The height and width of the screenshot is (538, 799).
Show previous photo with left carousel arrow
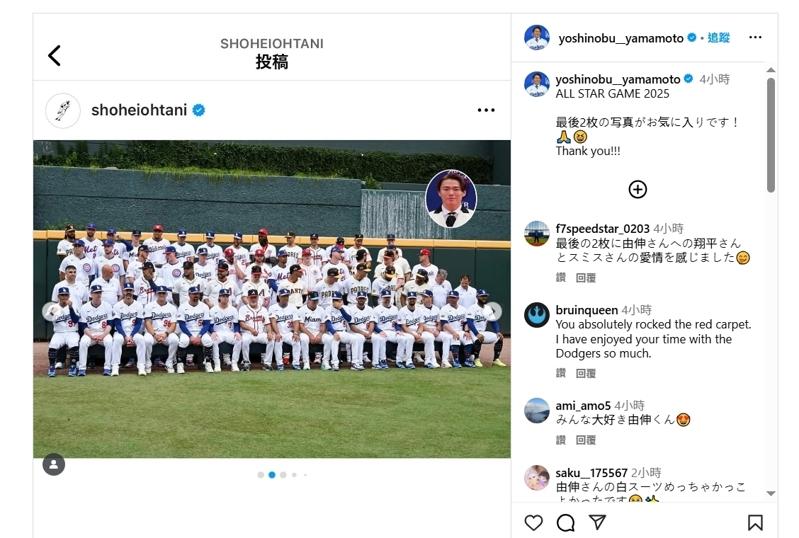[x=50, y=311]
